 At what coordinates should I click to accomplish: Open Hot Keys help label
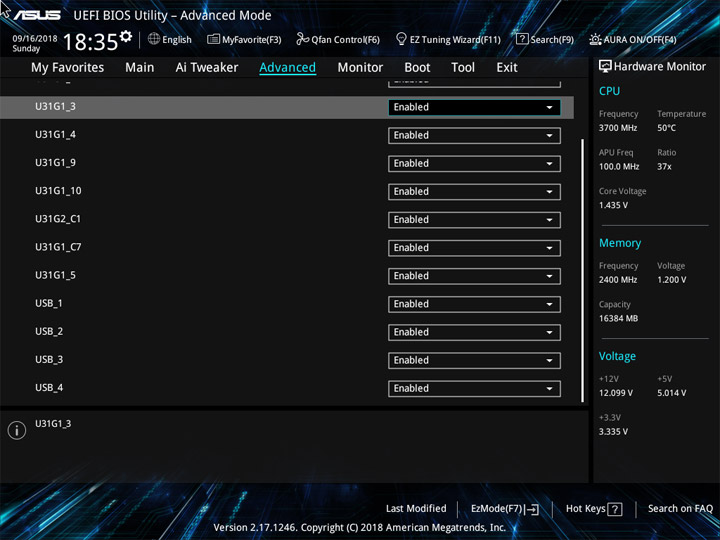coord(585,508)
